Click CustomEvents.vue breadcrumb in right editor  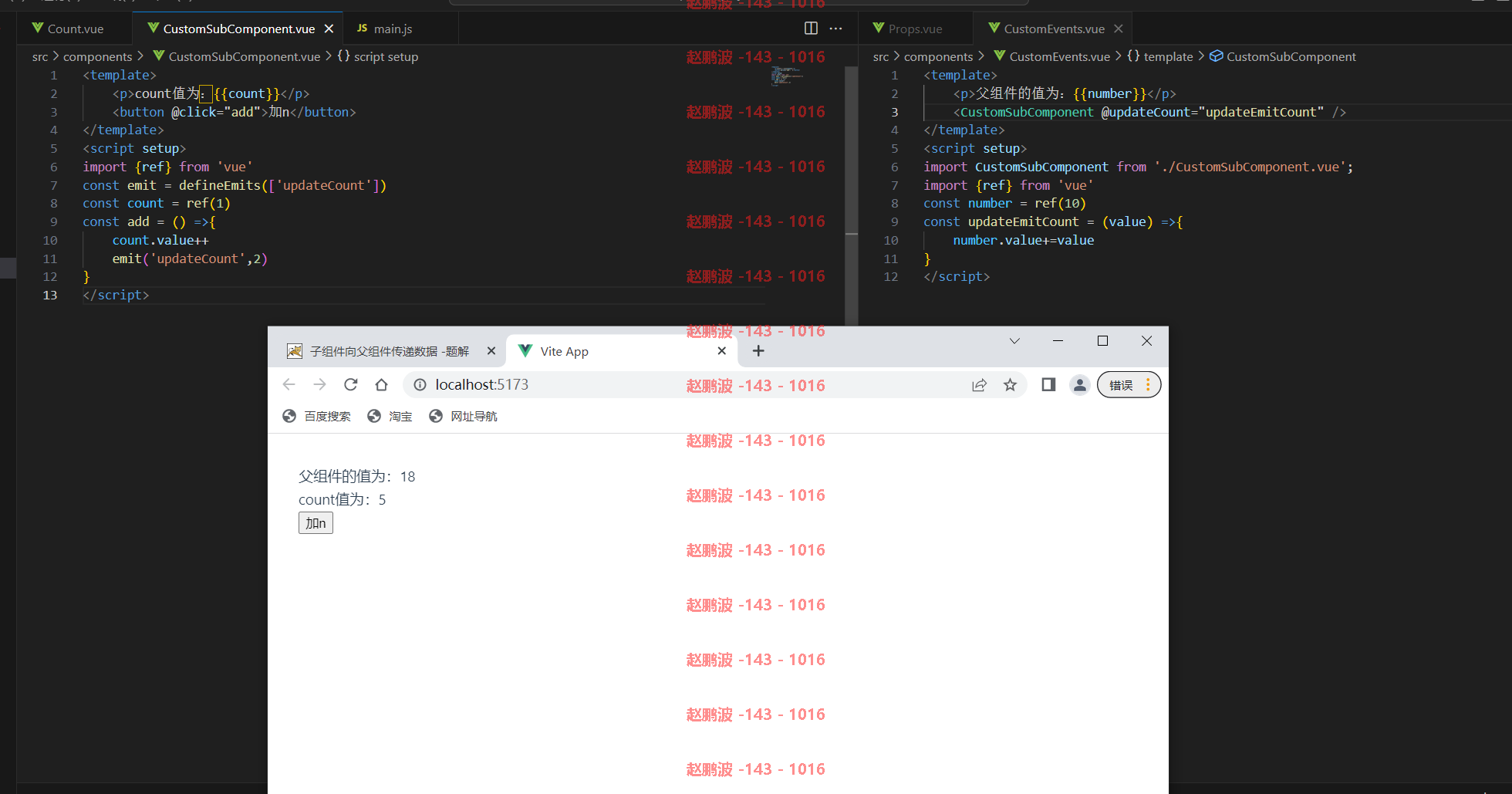pyautogui.click(x=1052, y=56)
